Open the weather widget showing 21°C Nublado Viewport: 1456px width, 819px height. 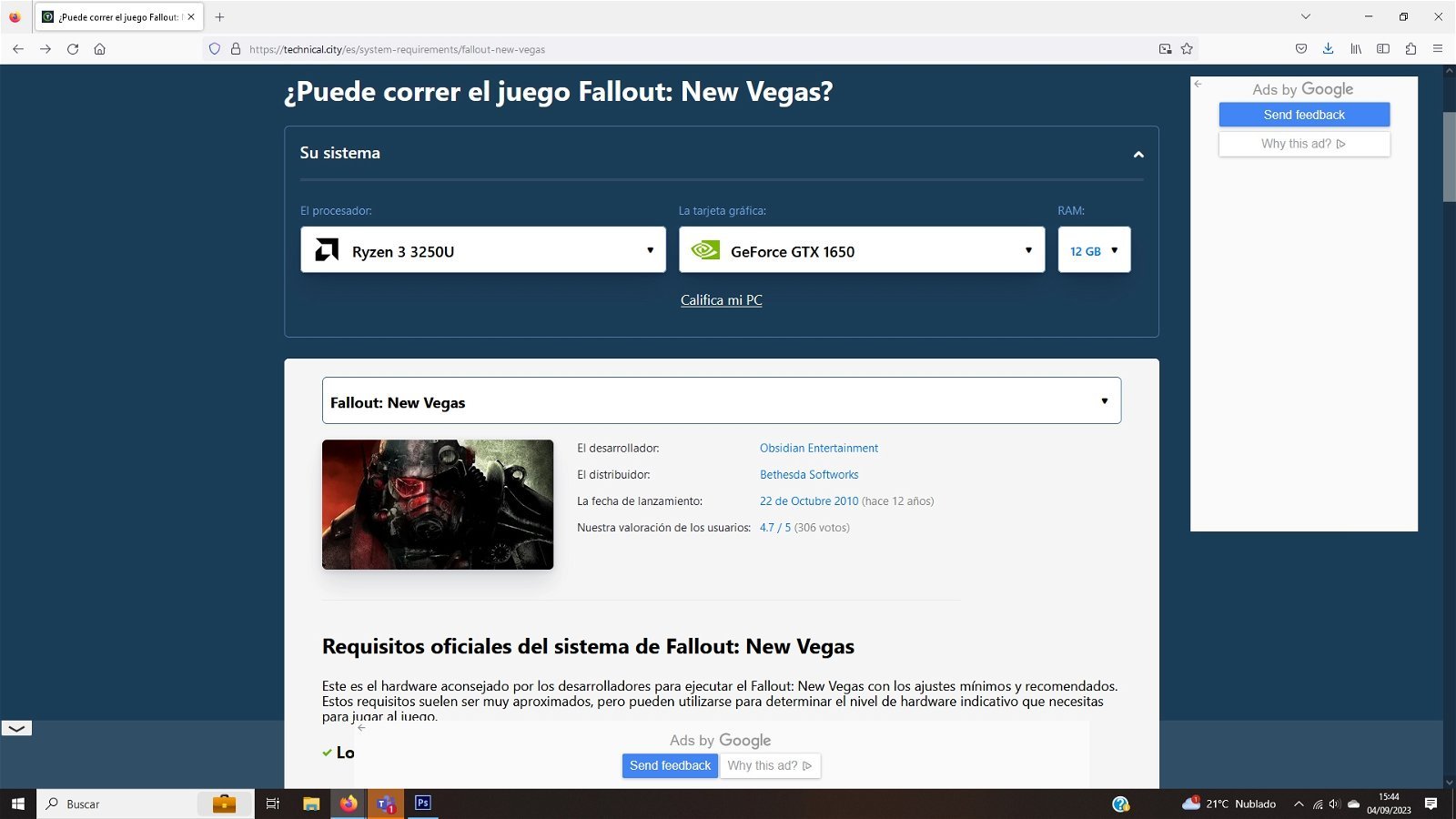(x=1228, y=804)
